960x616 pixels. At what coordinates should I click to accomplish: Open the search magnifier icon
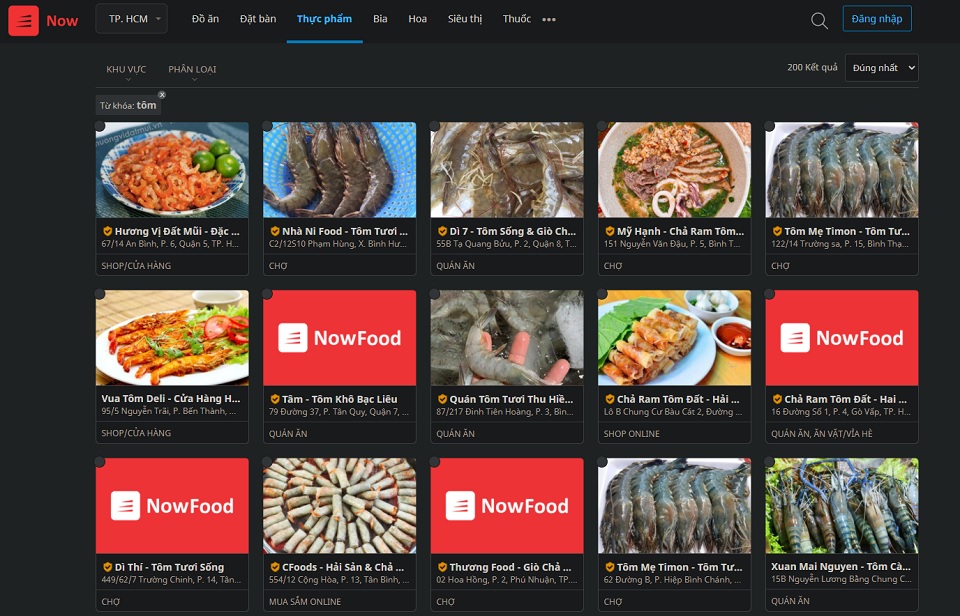(819, 21)
